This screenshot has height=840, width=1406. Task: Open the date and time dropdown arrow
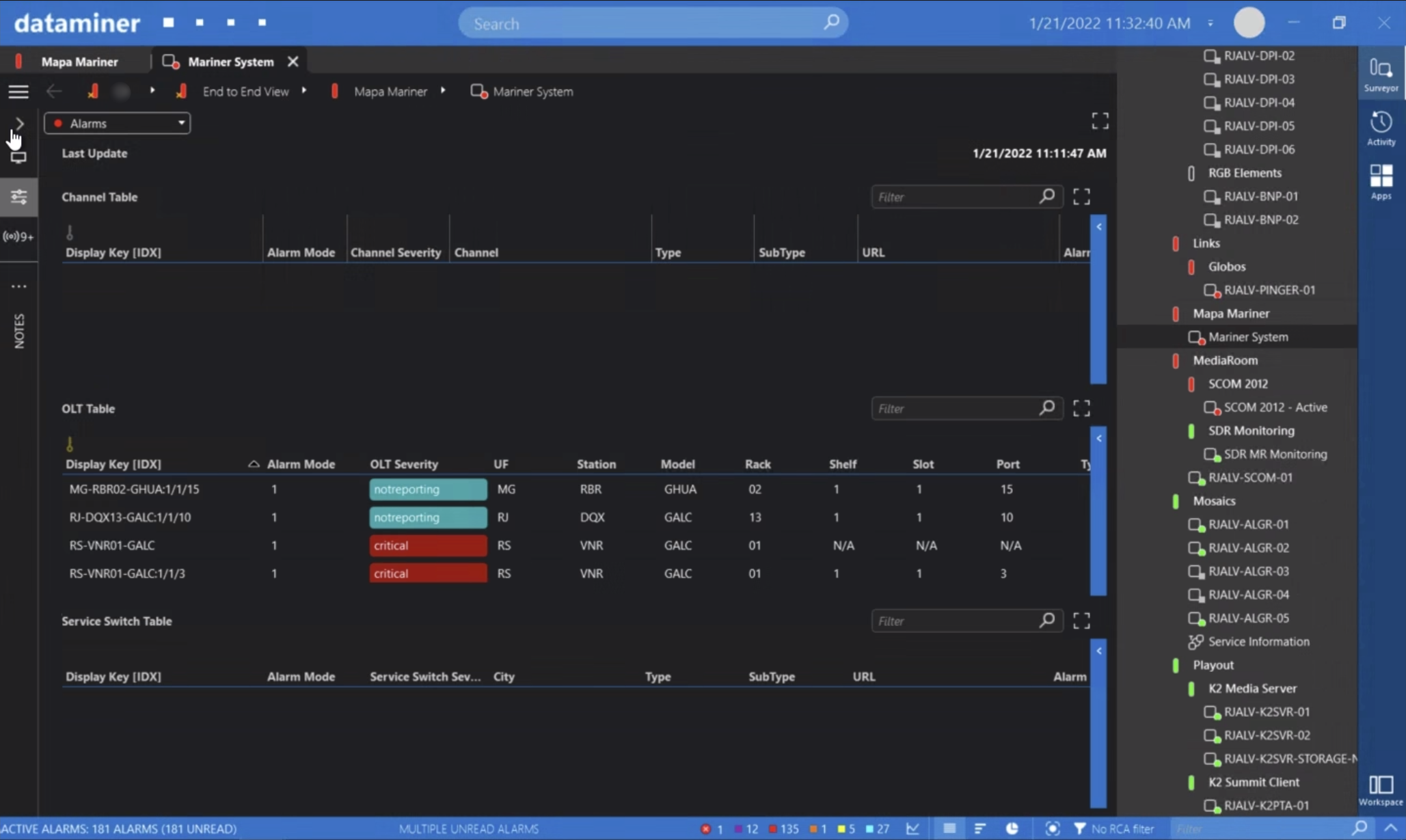(x=1210, y=23)
